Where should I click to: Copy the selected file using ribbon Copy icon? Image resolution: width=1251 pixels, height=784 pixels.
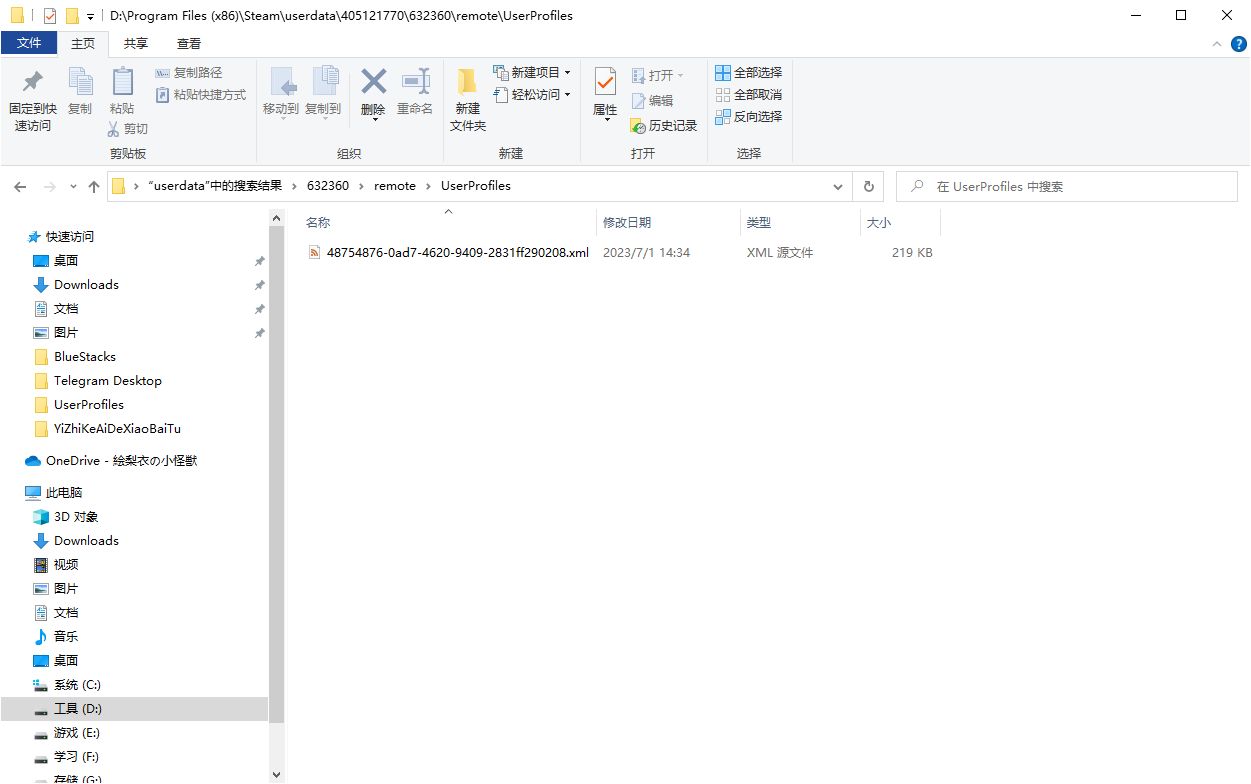(79, 97)
